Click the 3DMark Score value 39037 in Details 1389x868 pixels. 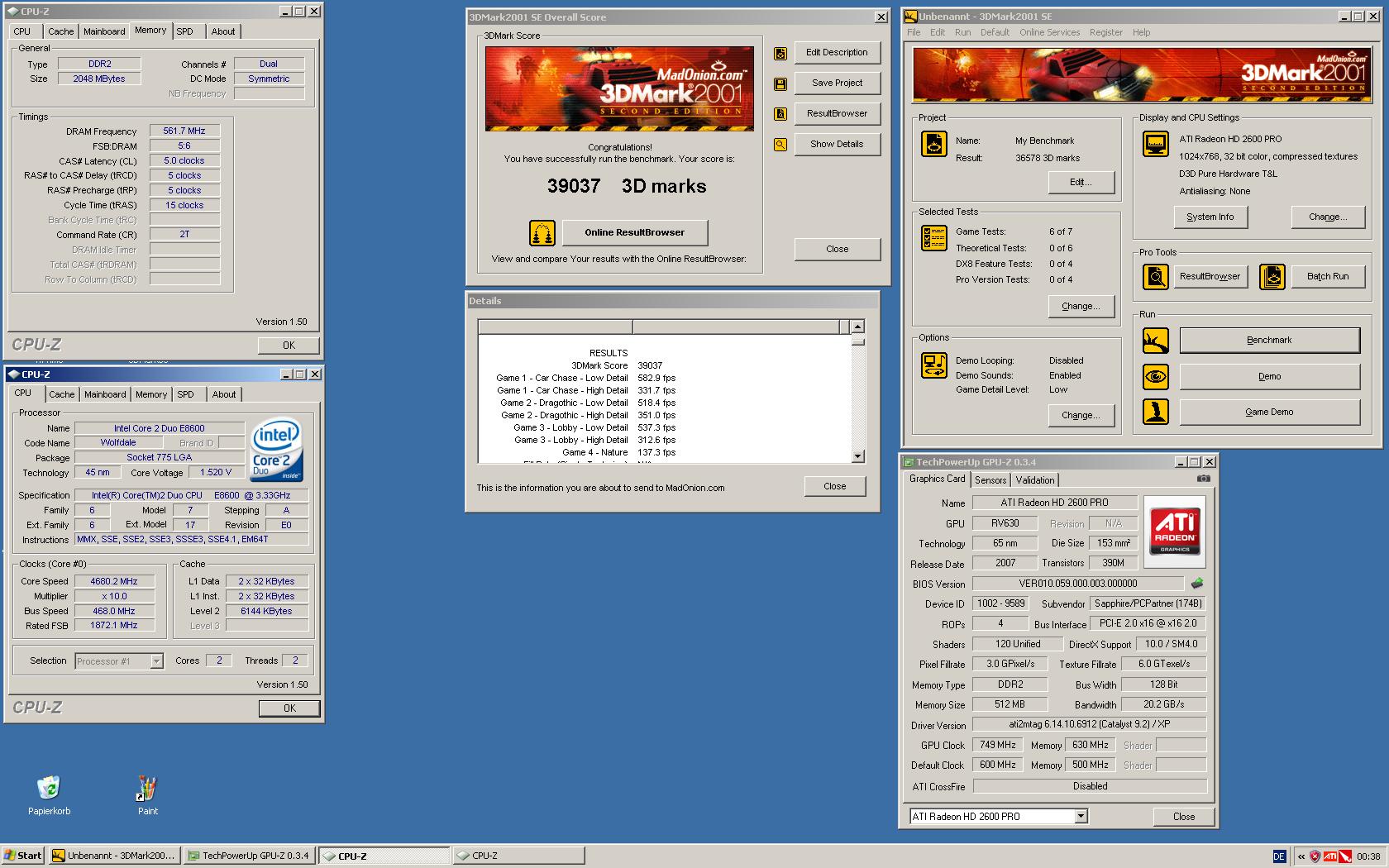[x=650, y=365]
